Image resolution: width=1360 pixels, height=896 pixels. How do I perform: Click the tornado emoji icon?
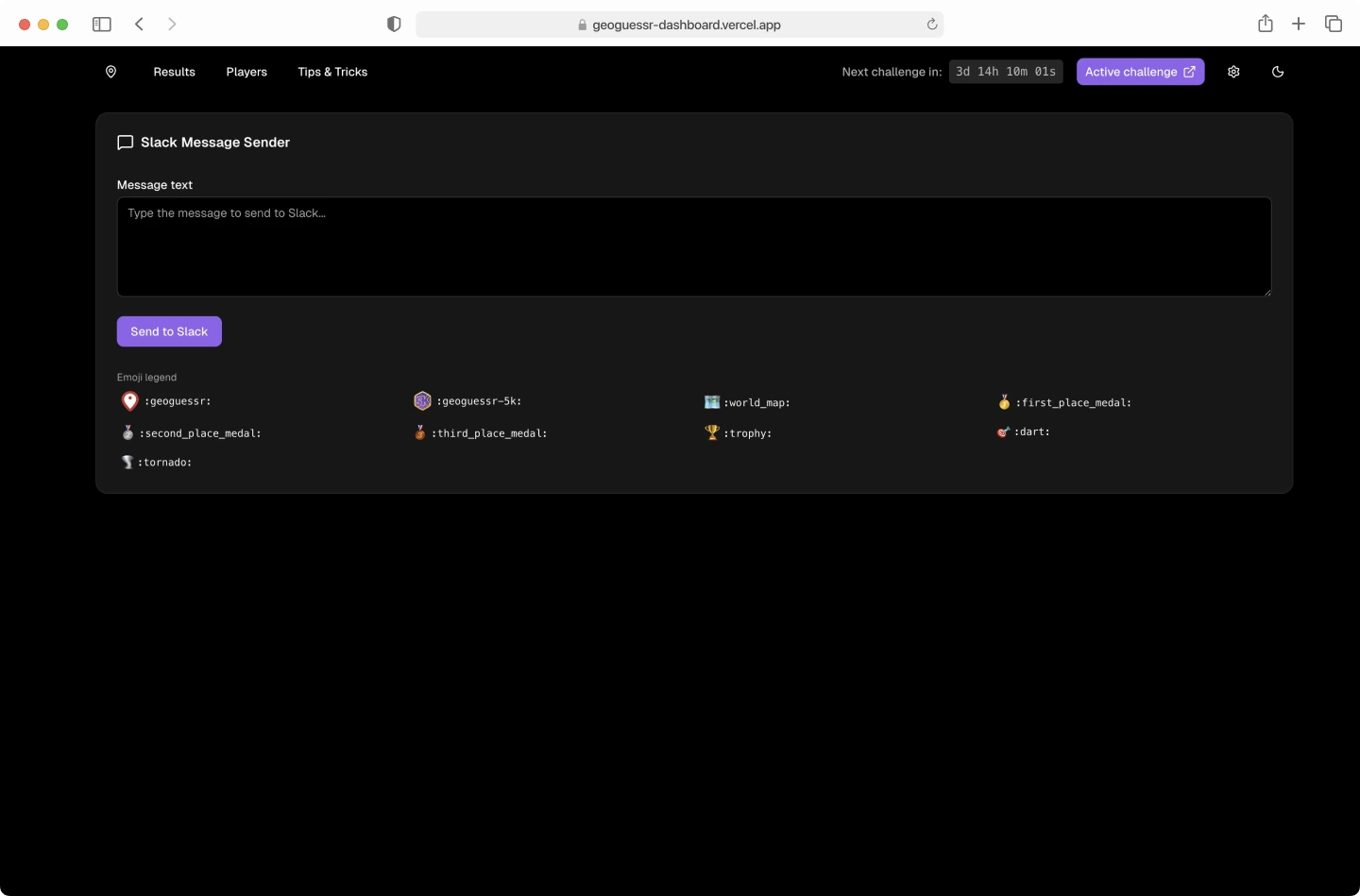[x=127, y=462]
